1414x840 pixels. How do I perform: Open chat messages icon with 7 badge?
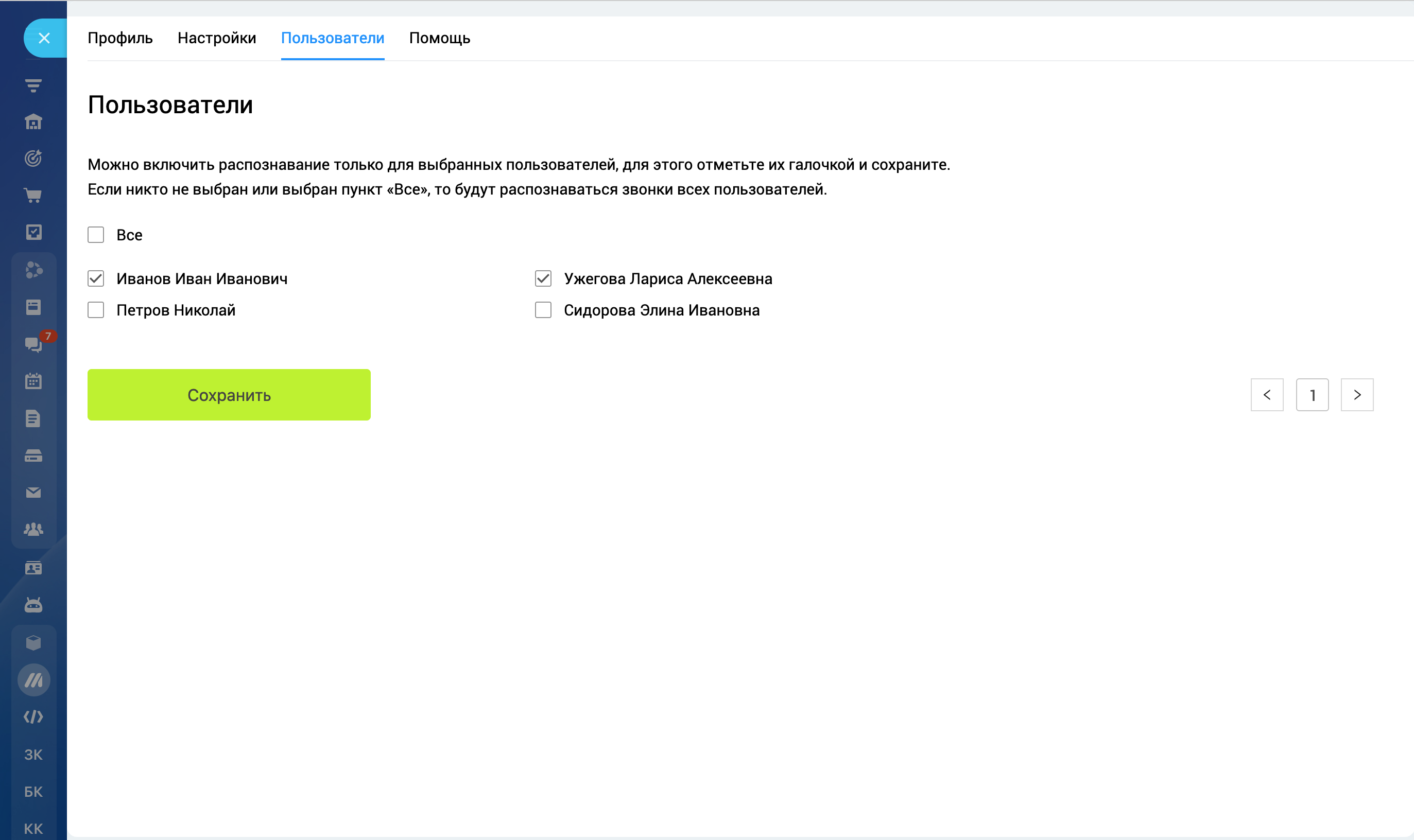click(x=33, y=344)
